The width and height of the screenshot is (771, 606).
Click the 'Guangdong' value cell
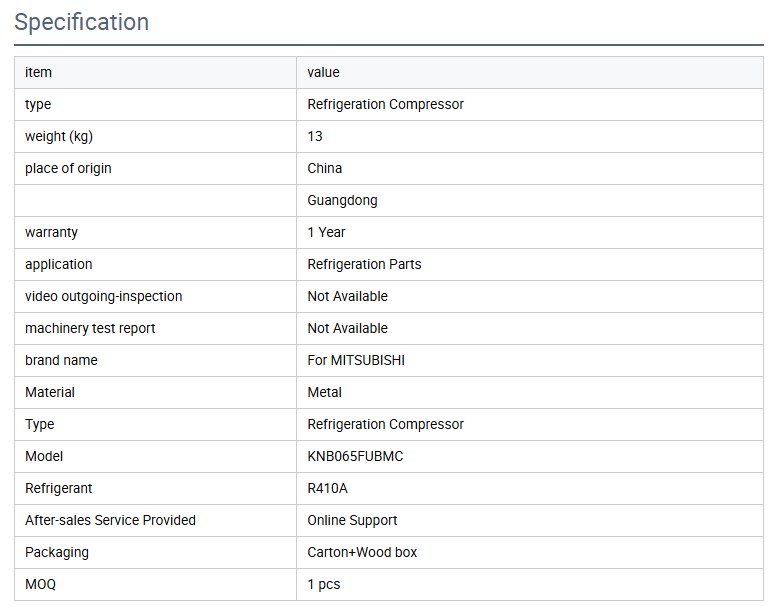click(x=342, y=200)
